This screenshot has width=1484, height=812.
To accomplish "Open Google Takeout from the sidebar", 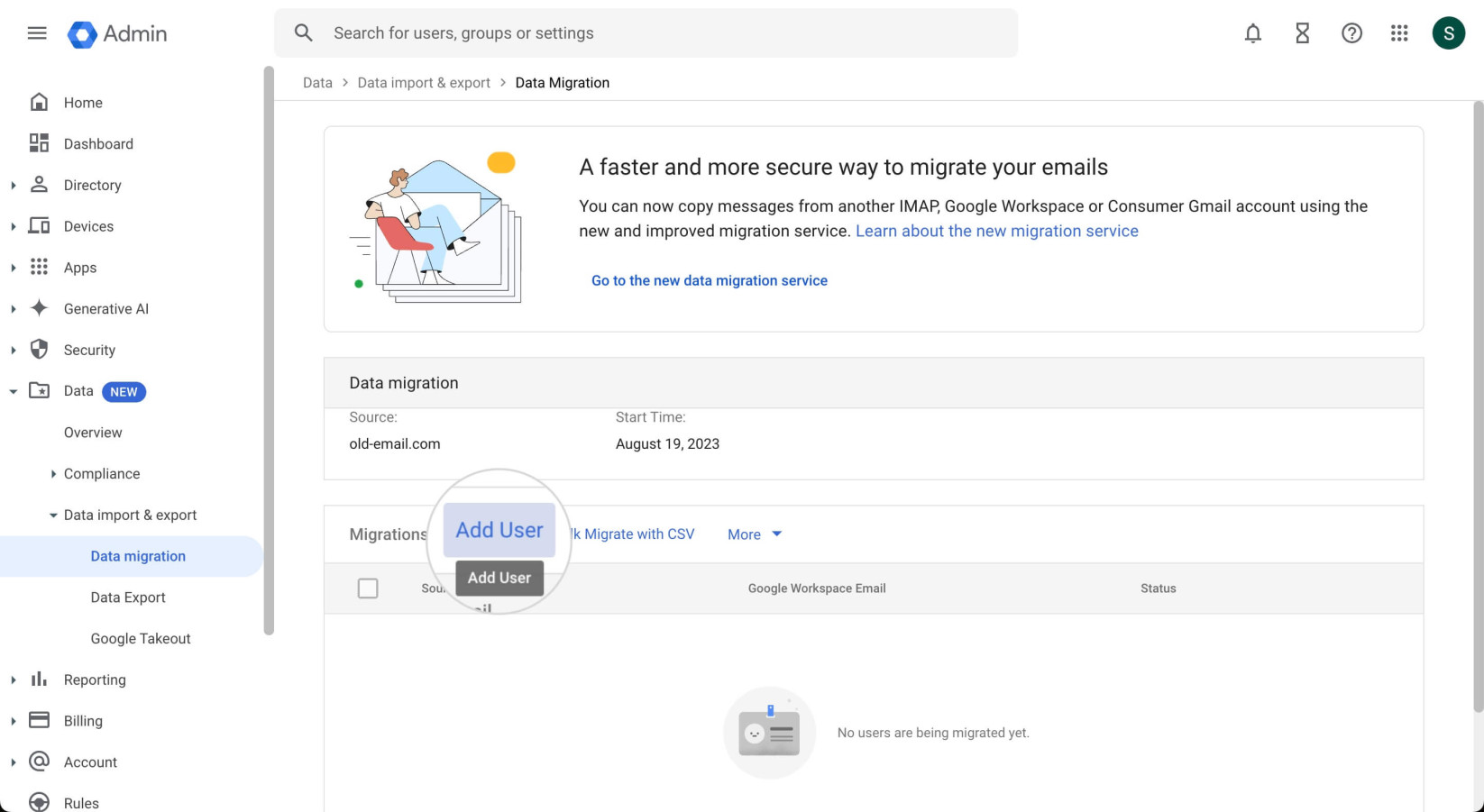I will tap(140, 638).
